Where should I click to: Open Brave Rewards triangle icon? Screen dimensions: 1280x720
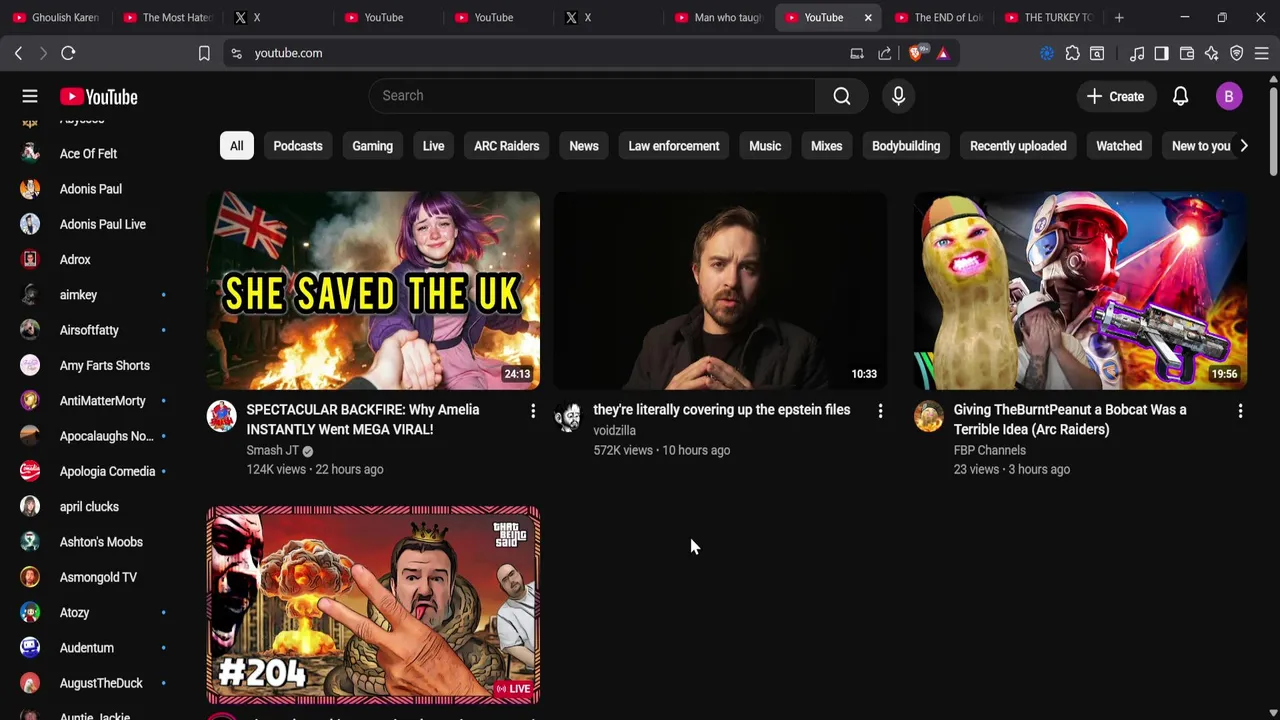[943, 53]
